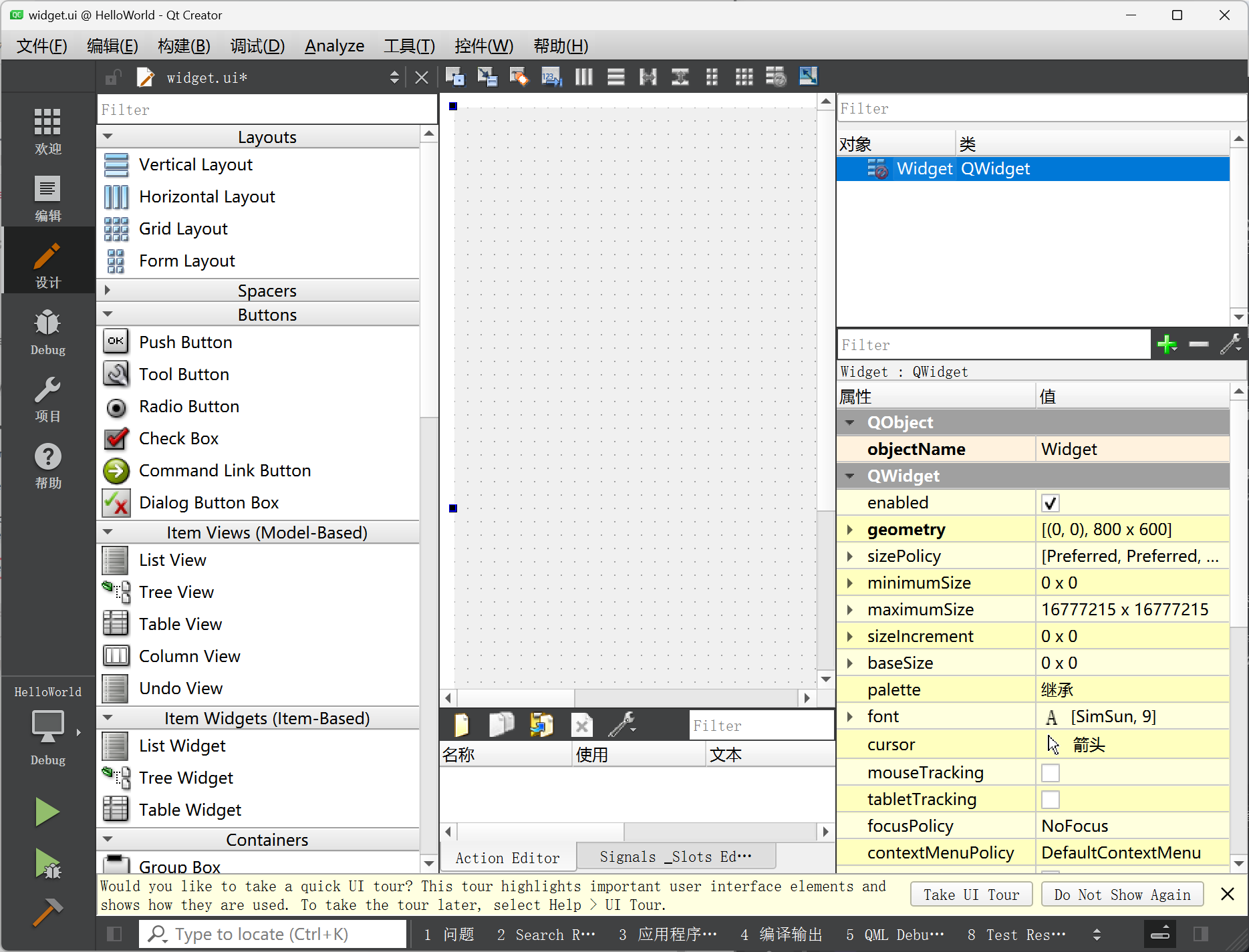Open Help (帮助) mode

point(47,464)
